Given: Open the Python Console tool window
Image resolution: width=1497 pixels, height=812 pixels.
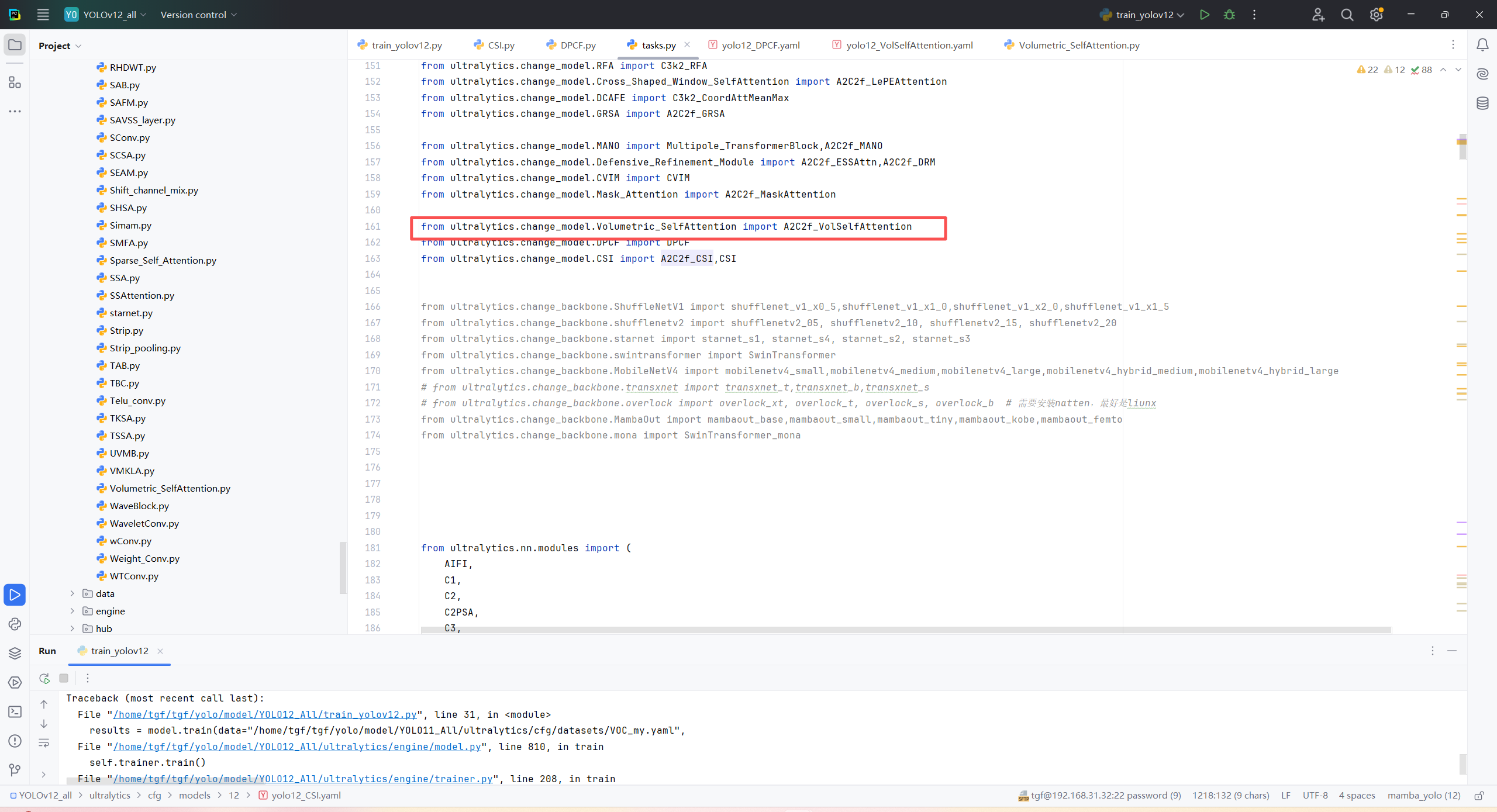Looking at the screenshot, I should point(15,624).
